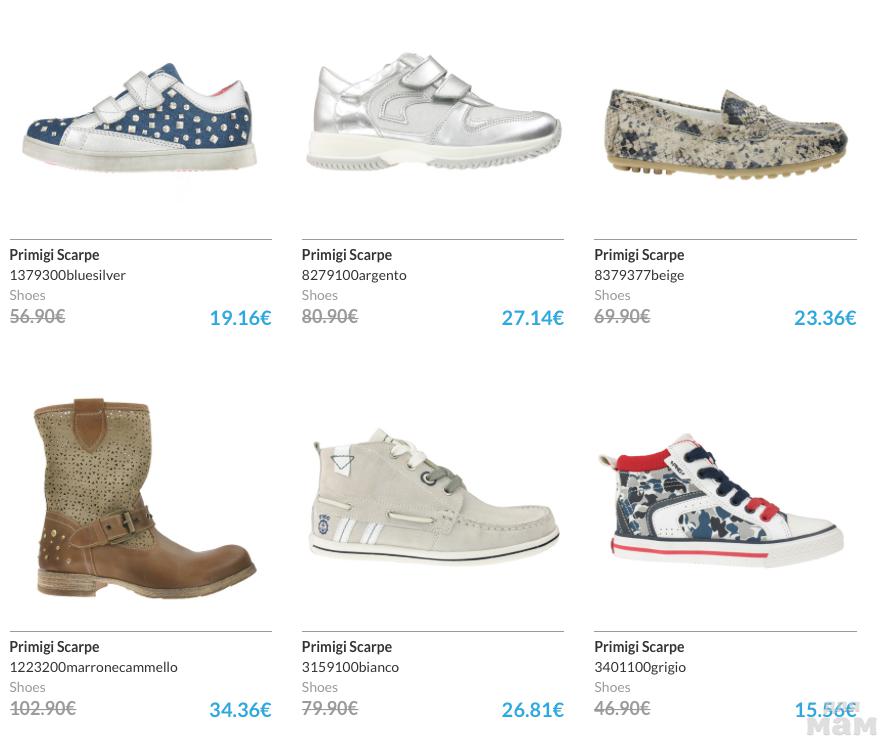Click Shoes category under 8279100argento
The width and height of the screenshot is (892, 750).
click(320, 295)
